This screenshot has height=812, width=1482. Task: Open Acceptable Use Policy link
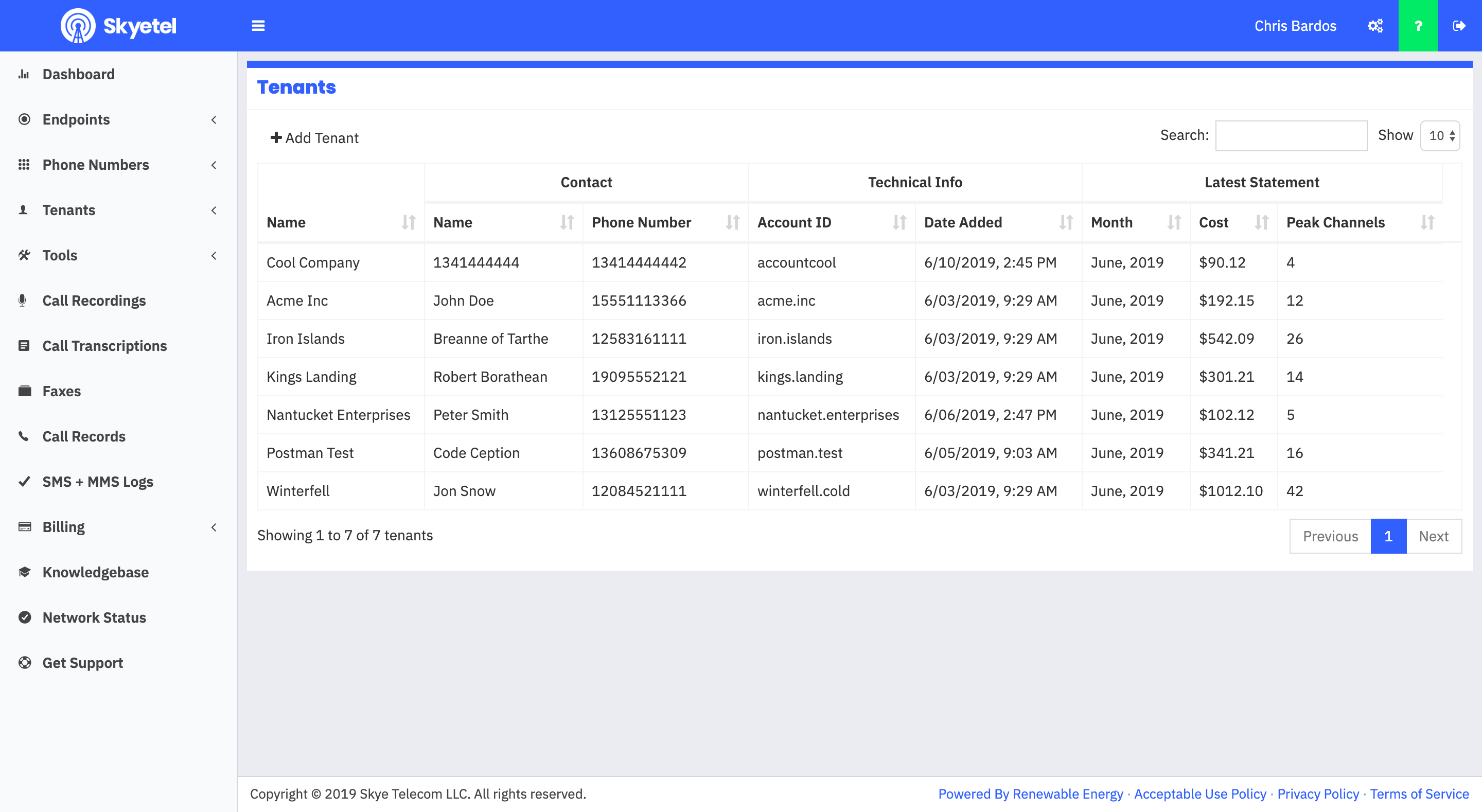[x=1200, y=793]
